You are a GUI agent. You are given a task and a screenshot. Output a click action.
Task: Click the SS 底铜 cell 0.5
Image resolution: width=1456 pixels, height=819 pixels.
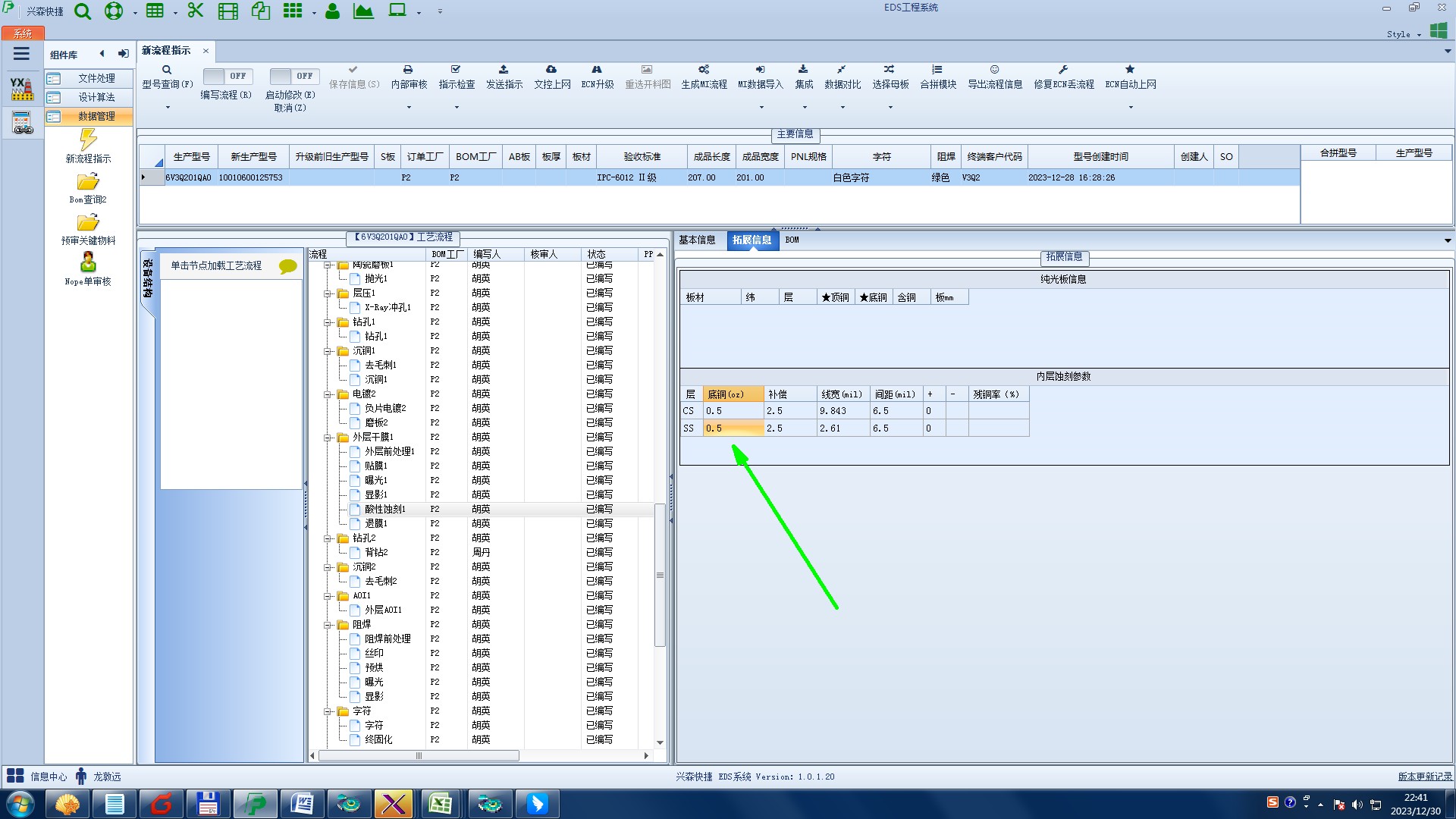(x=733, y=428)
